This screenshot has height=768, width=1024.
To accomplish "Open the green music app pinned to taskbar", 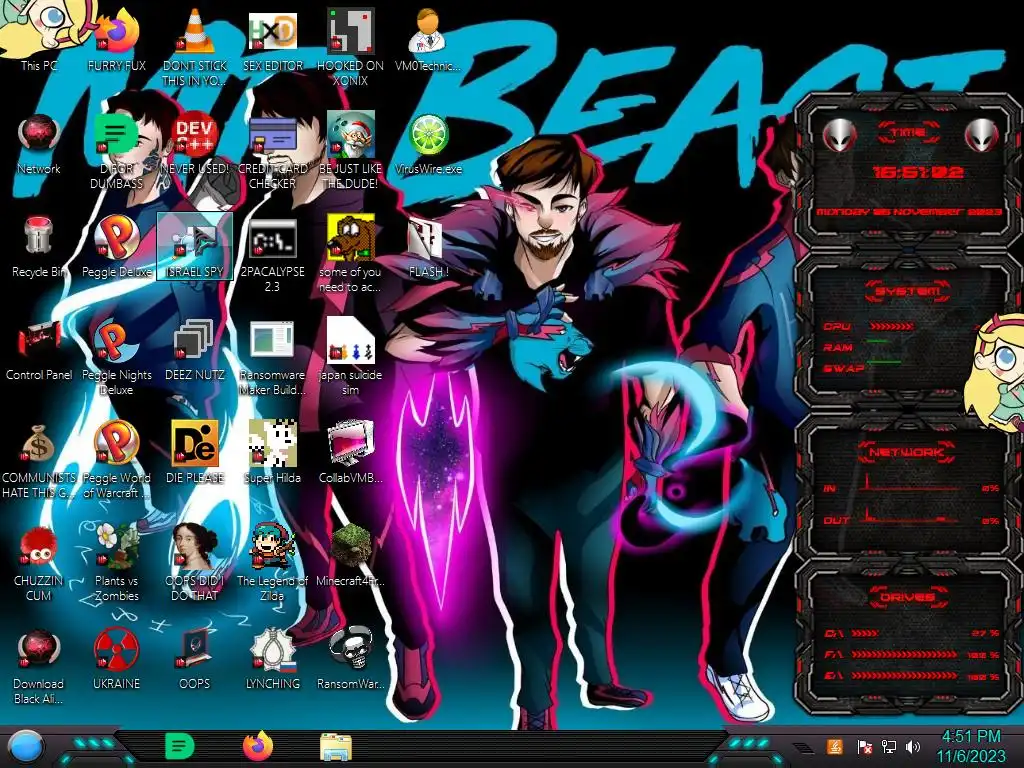I will pyautogui.click(x=178, y=746).
